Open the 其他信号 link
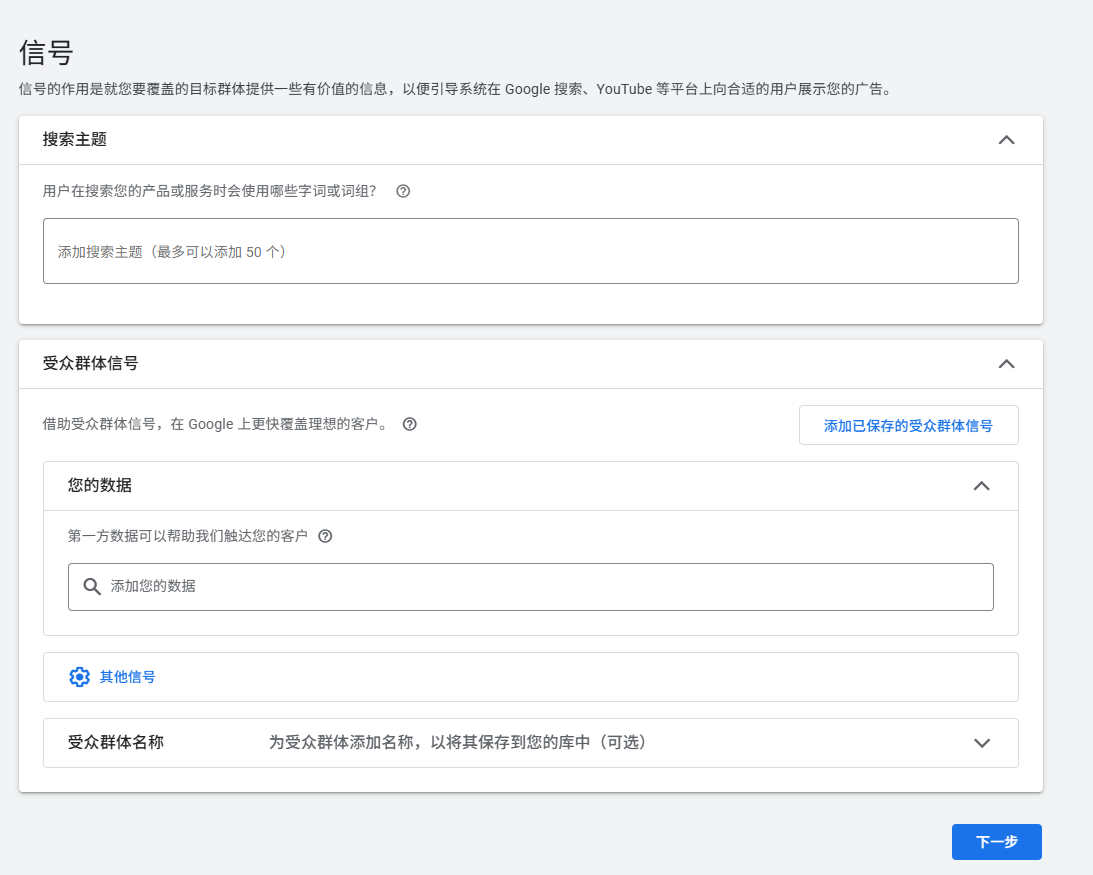 tap(127, 677)
